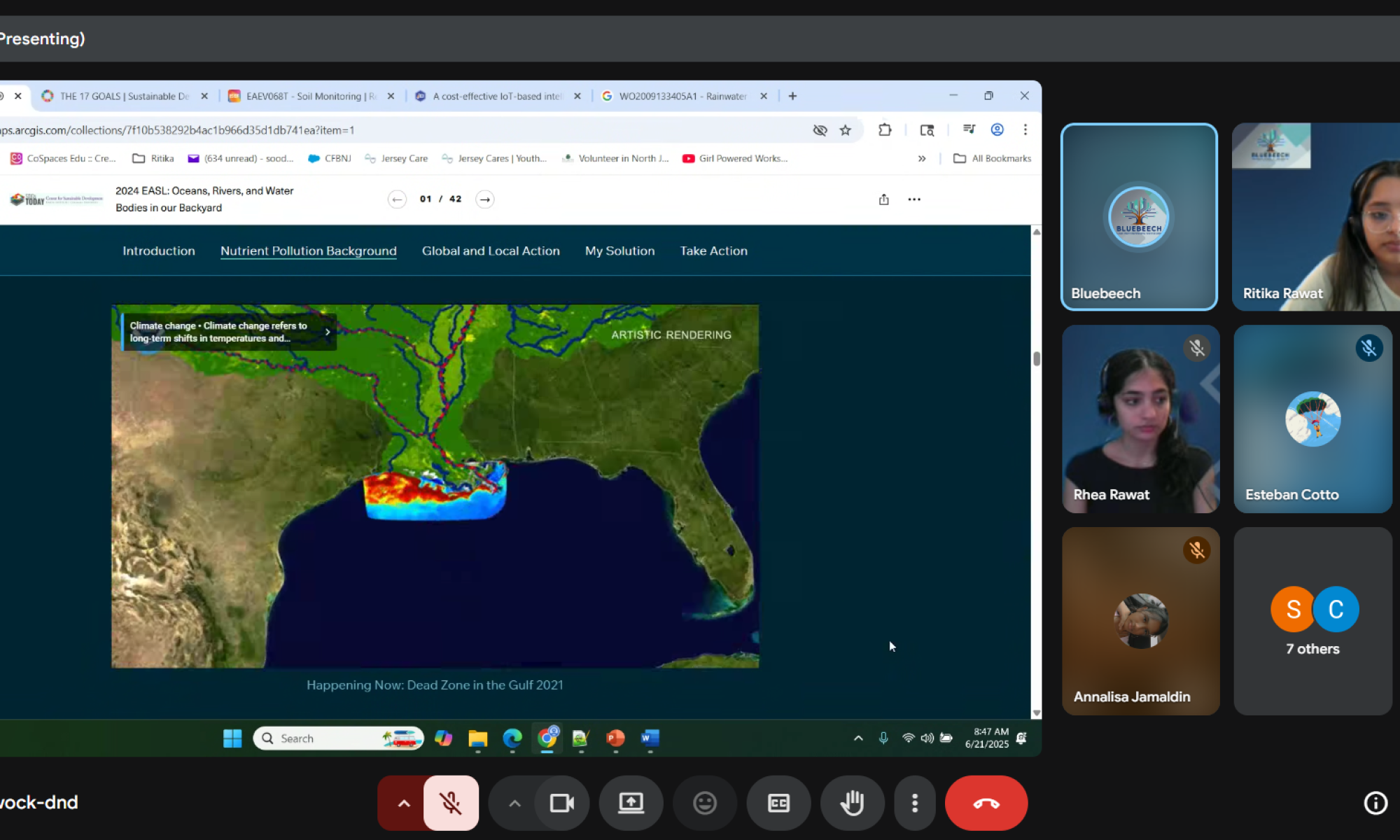Raise hand in the meeting
The width and height of the screenshot is (1400, 840).
[852, 803]
